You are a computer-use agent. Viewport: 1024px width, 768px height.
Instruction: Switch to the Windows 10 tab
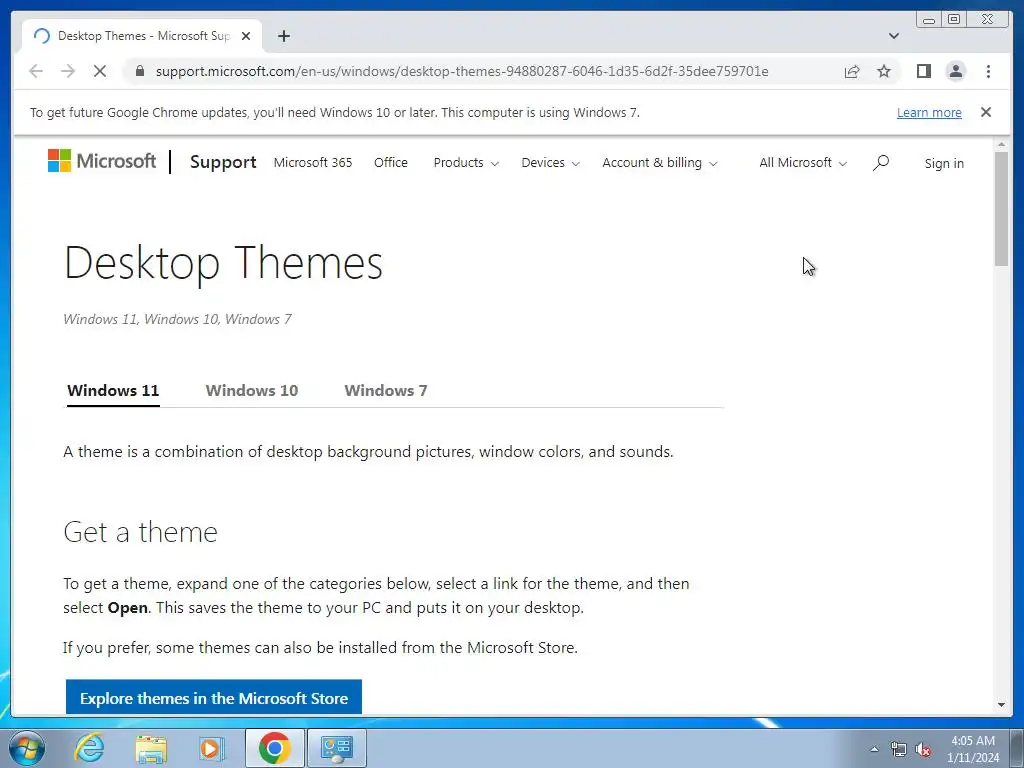point(251,391)
